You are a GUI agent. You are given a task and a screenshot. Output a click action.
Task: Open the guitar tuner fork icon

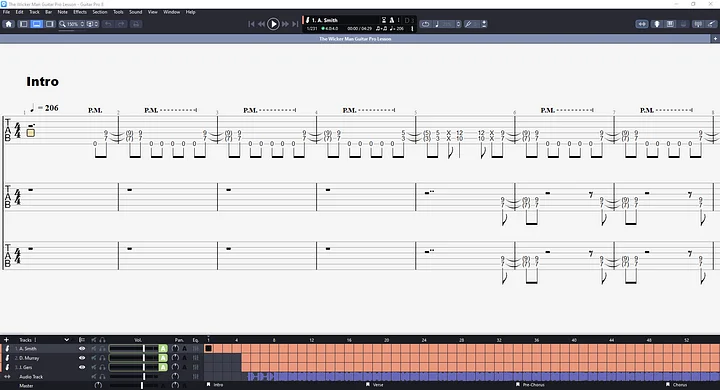click(468, 24)
